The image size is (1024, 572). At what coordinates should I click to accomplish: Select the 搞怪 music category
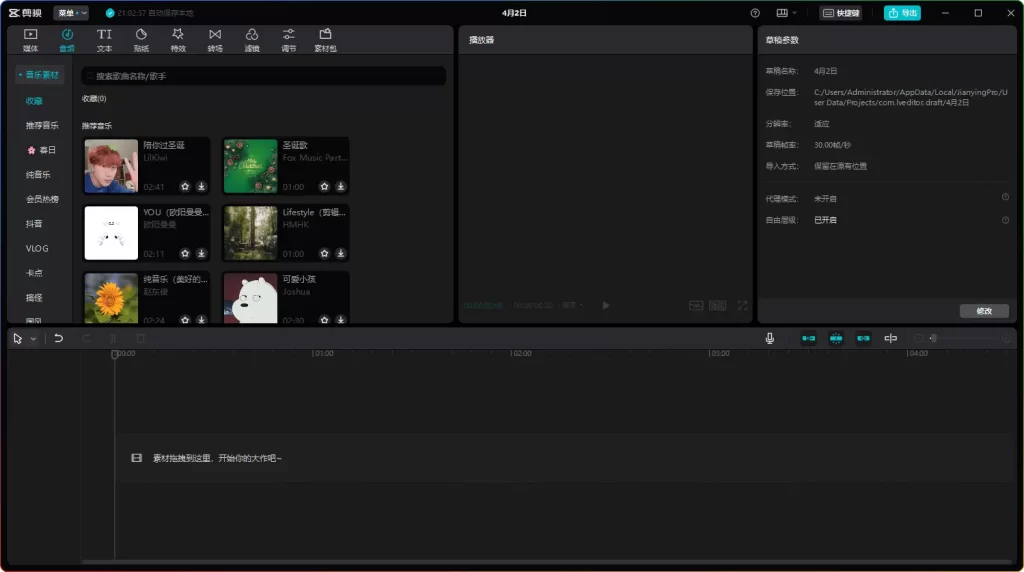pyautogui.click(x=34, y=298)
